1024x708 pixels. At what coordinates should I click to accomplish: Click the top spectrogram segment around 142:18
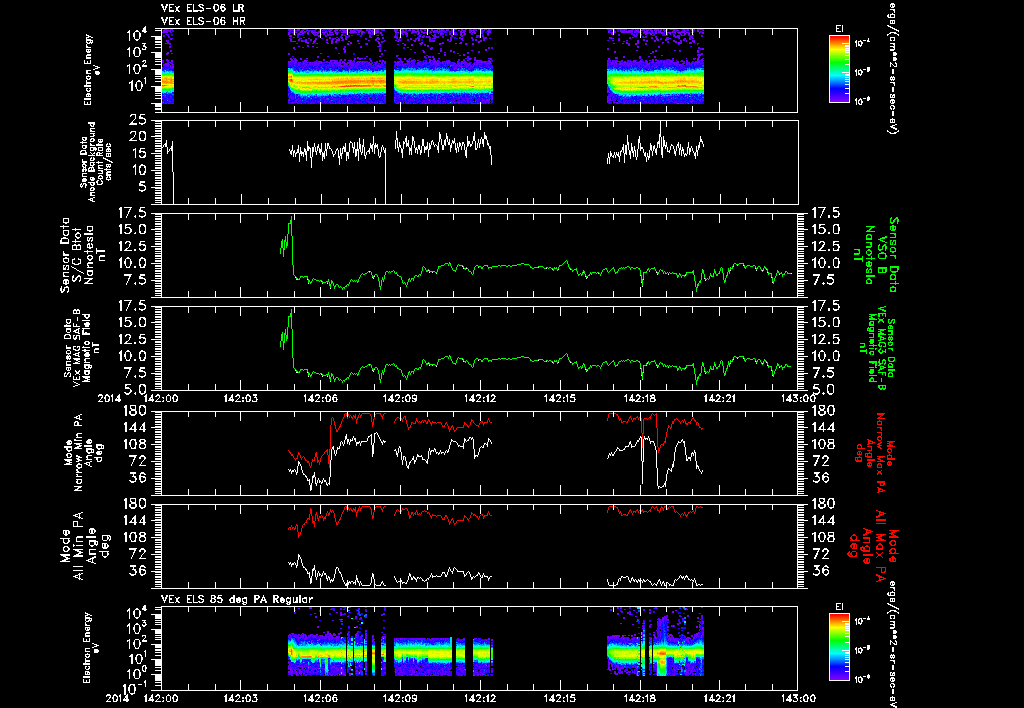click(656, 67)
